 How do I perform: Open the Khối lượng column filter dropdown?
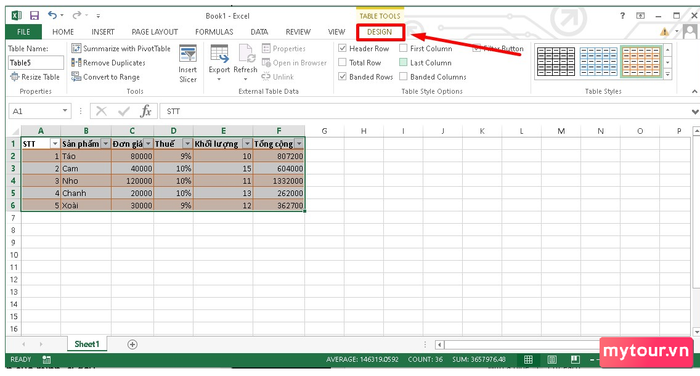[x=247, y=144]
